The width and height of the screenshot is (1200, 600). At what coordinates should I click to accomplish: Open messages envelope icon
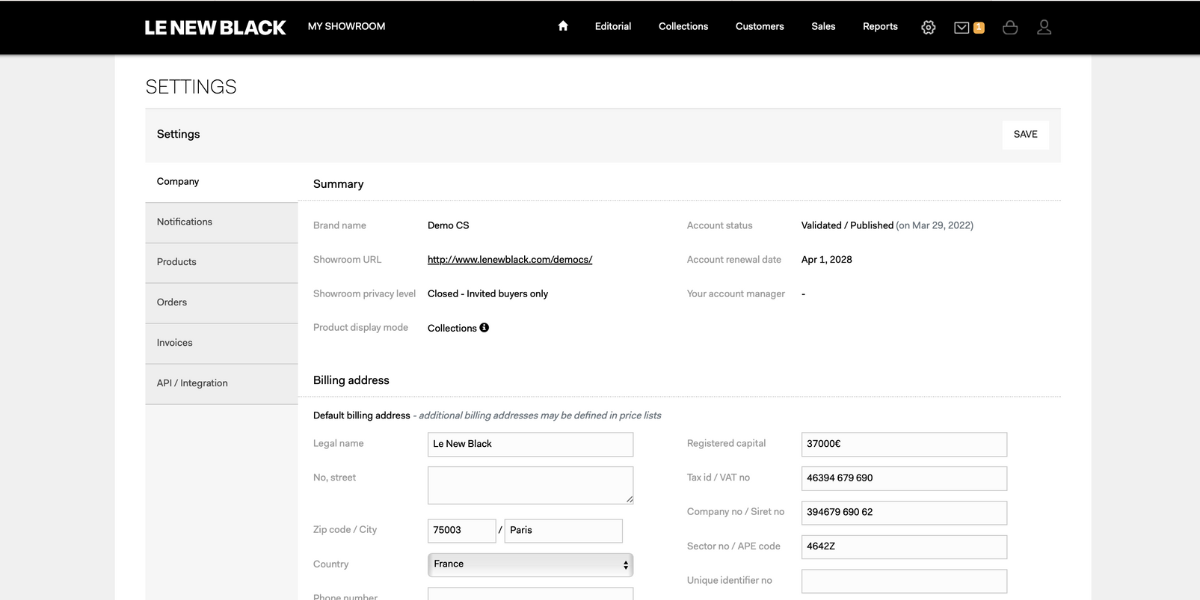coord(961,27)
